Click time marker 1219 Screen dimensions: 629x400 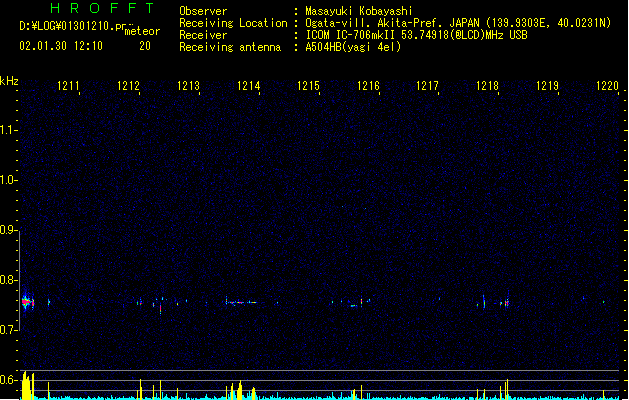pyautogui.click(x=548, y=86)
